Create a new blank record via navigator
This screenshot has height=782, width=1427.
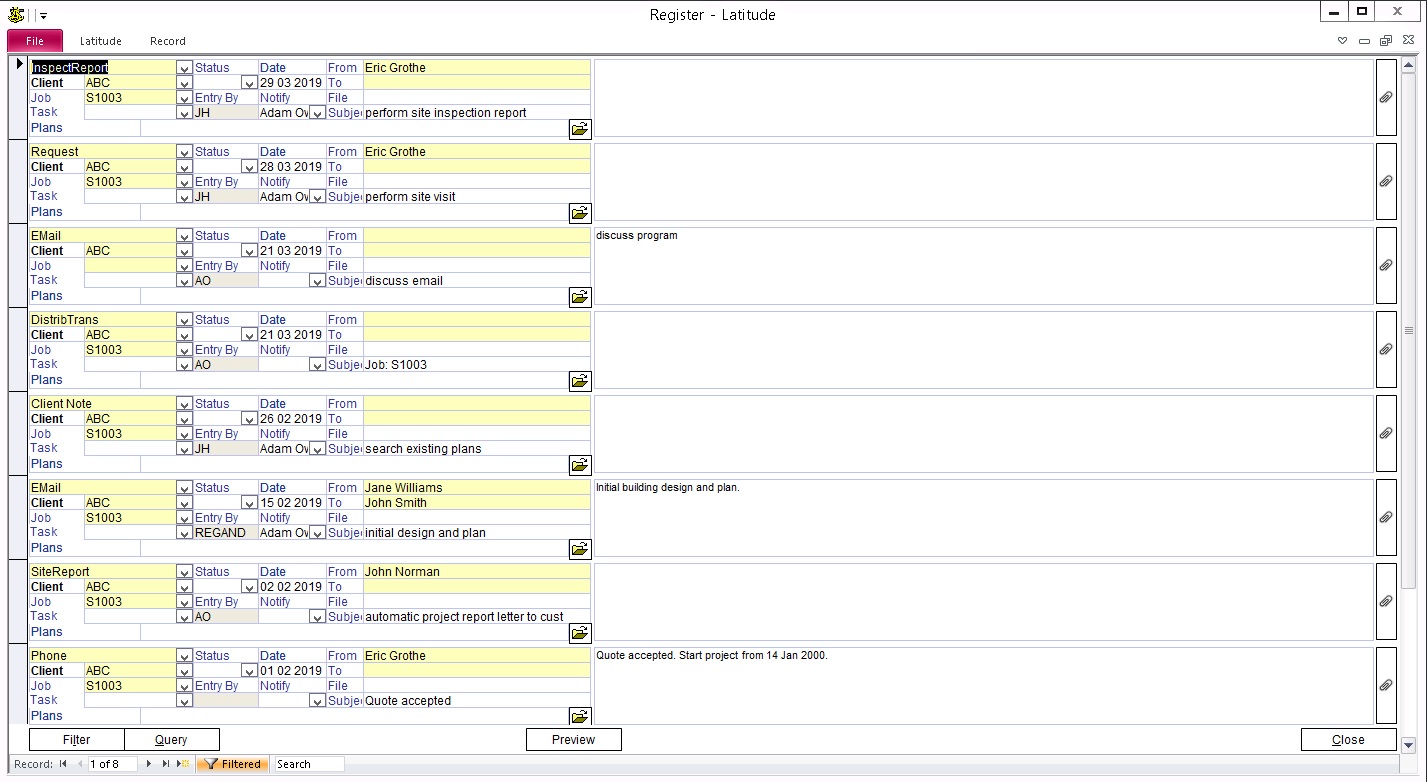183,764
